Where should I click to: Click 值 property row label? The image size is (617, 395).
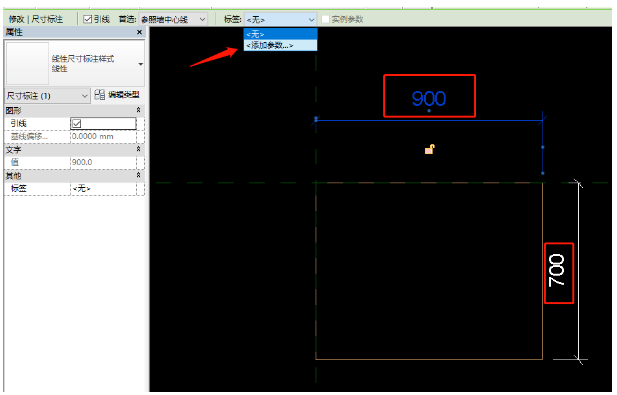pyautogui.click(x=15, y=162)
